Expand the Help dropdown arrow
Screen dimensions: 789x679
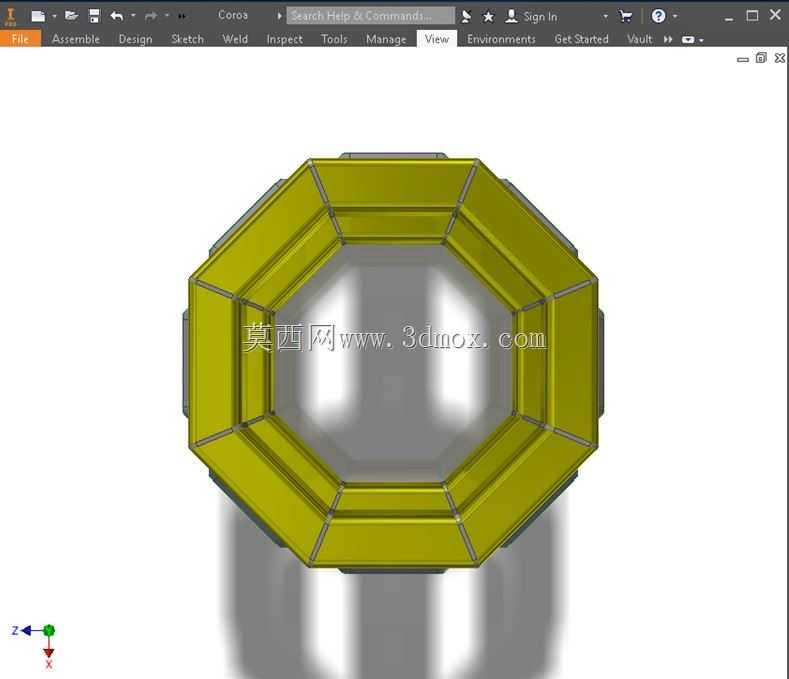click(x=675, y=16)
